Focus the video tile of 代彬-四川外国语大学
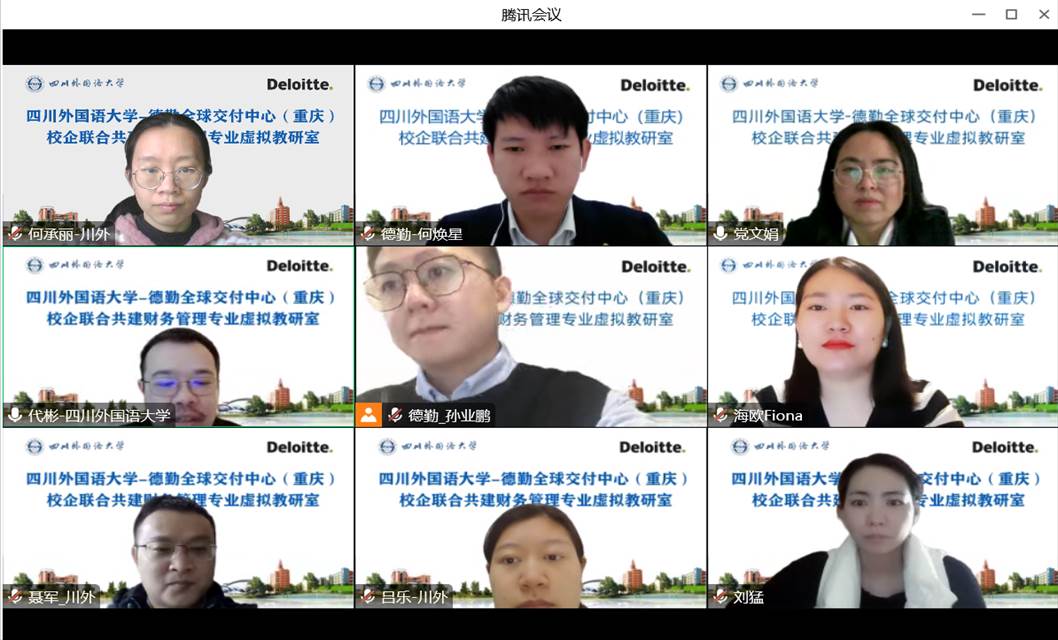1058x640 pixels. point(178,337)
